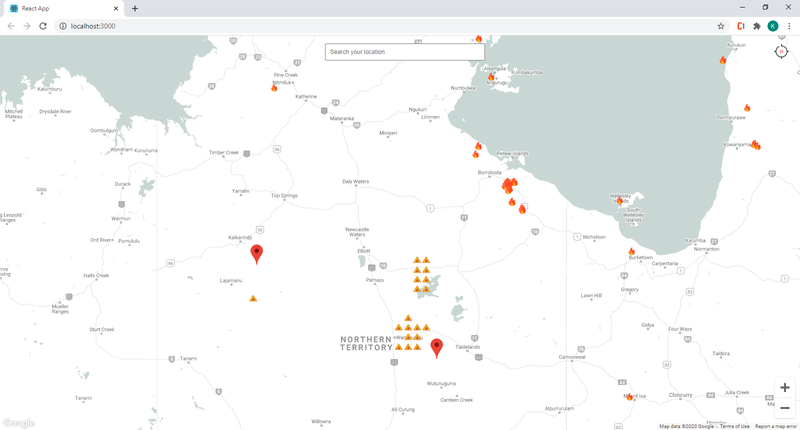800x430 pixels.
Task: Click the locate-me compass icon on map
Action: (x=781, y=51)
